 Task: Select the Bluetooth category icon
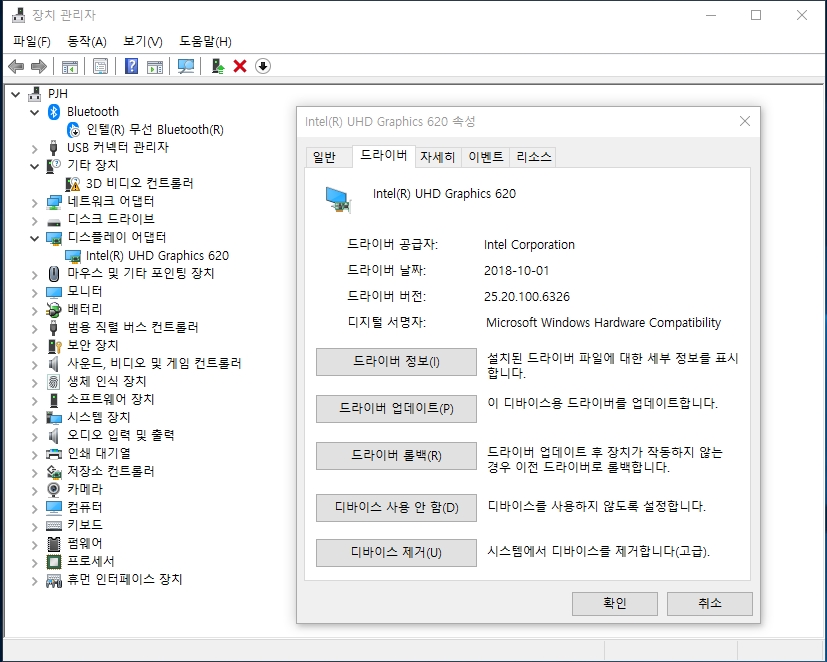tap(54, 112)
